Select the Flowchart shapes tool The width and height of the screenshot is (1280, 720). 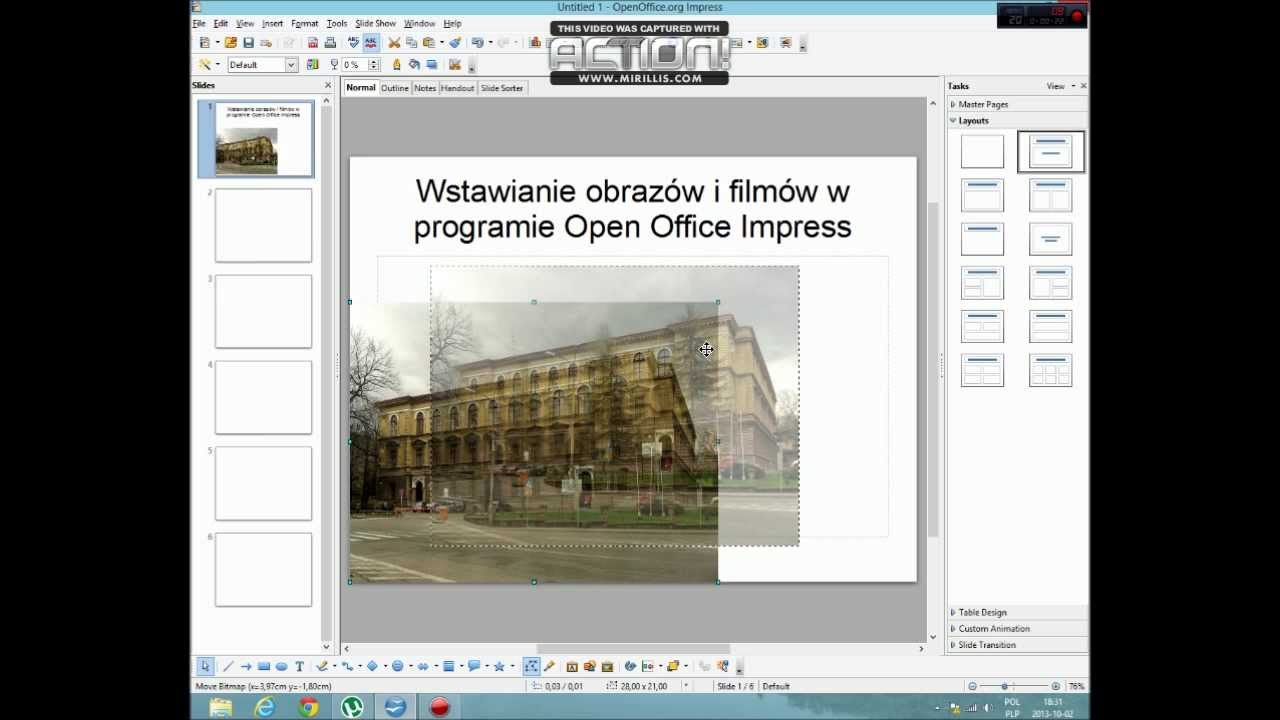pyautogui.click(x=449, y=666)
